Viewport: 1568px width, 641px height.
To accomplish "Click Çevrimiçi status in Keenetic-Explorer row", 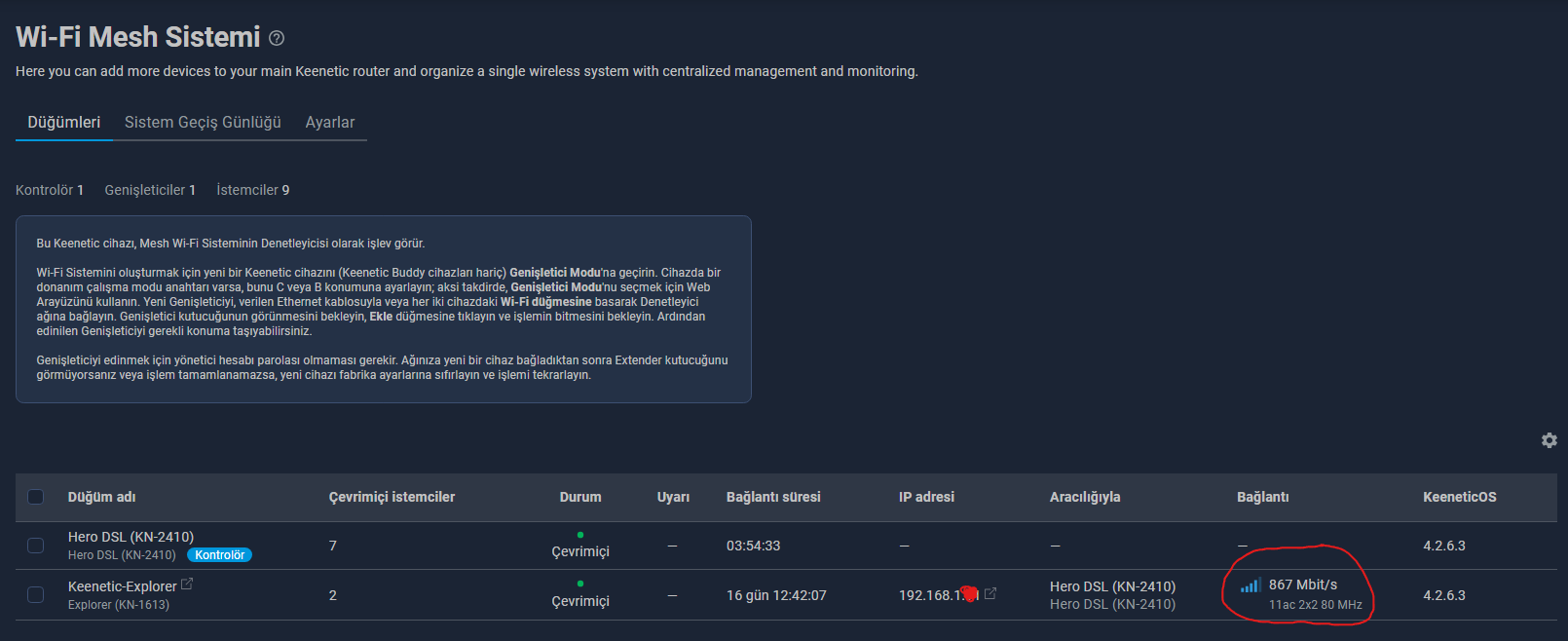I will pyautogui.click(x=580, y=601).
